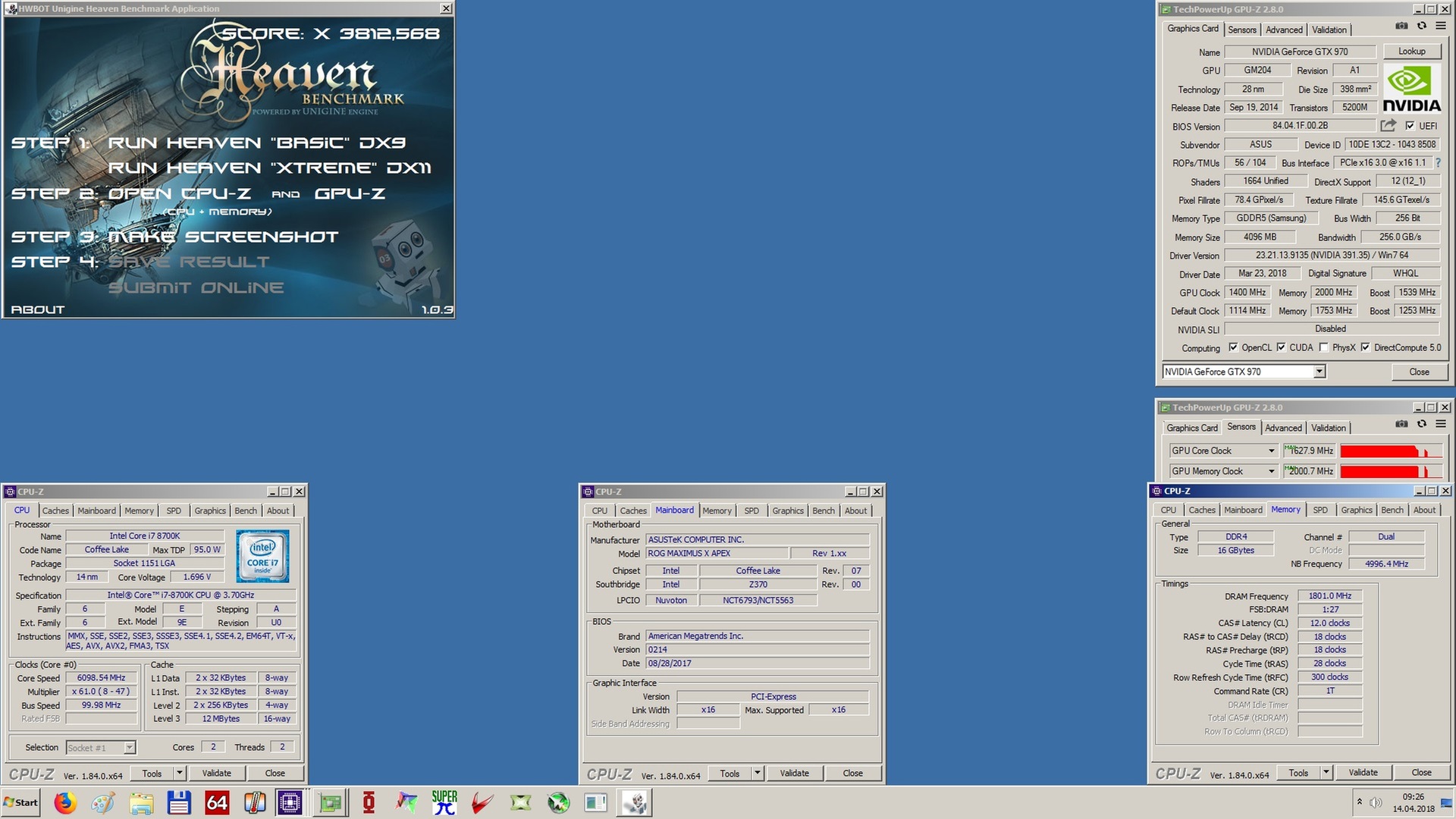
Task: Open Tools dropdown arrow in middle CPU-Z window
Action: pos(758,773)
